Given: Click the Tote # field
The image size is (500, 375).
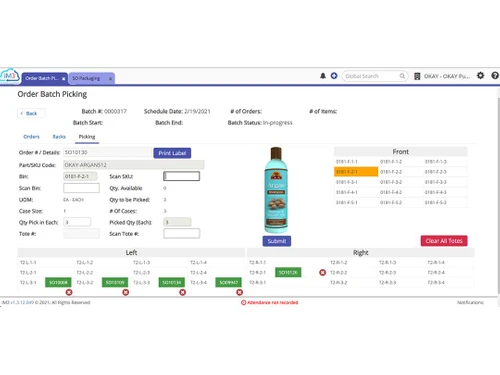Looking at the screenshot, I should (81, 233).
